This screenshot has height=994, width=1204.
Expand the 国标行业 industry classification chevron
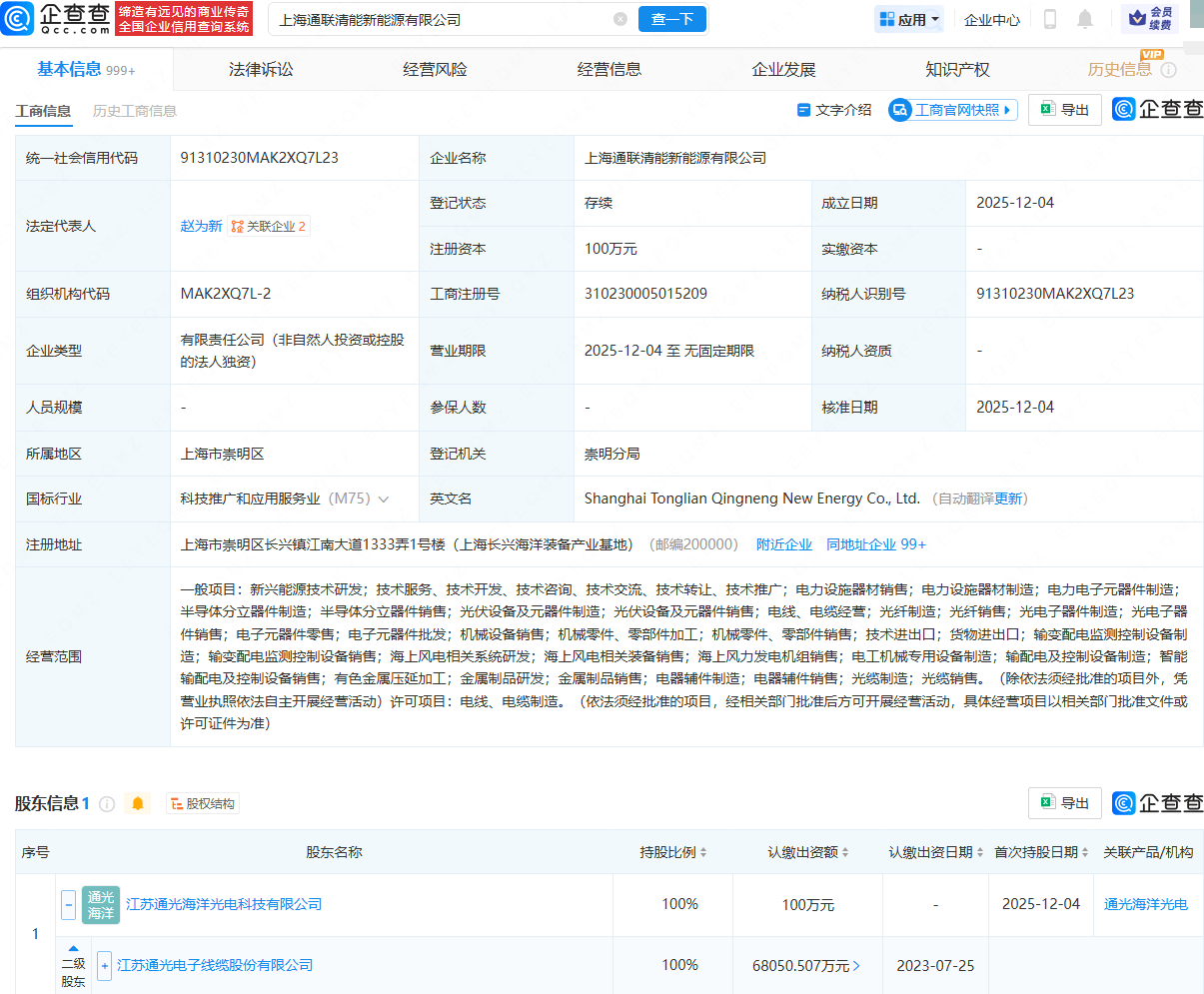pyautogui.click(x=384, y=498)
